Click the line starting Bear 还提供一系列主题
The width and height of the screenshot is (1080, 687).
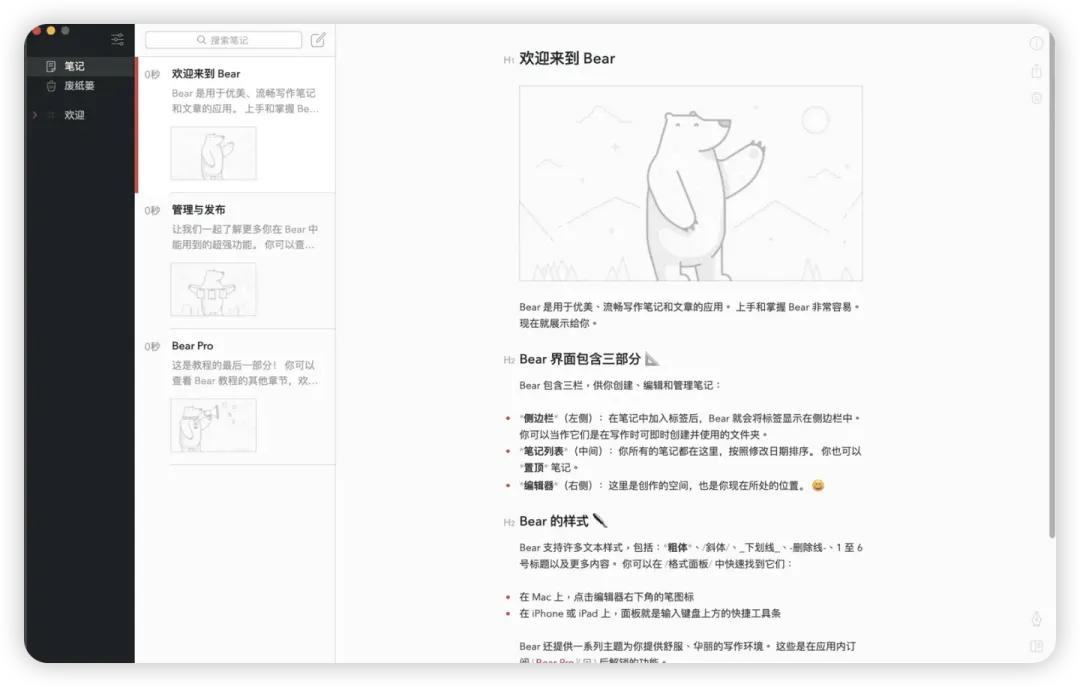pyautogui.click(x=687, y=646)
